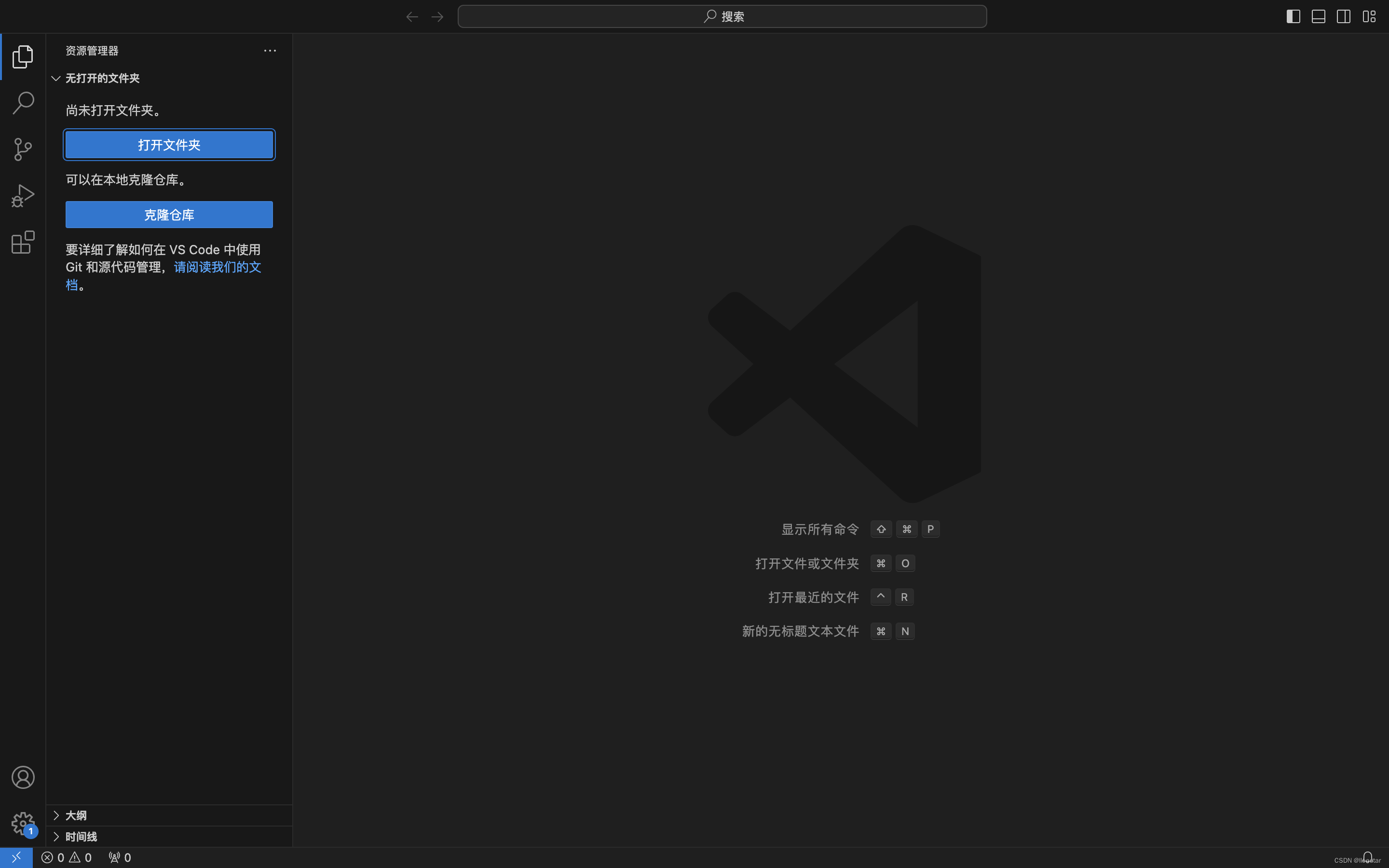Image resolution: width=1389 pixels, height=868 pixels.
Task: Open the Source Control view
Action: pyautogui.click(x=23, y=149)
